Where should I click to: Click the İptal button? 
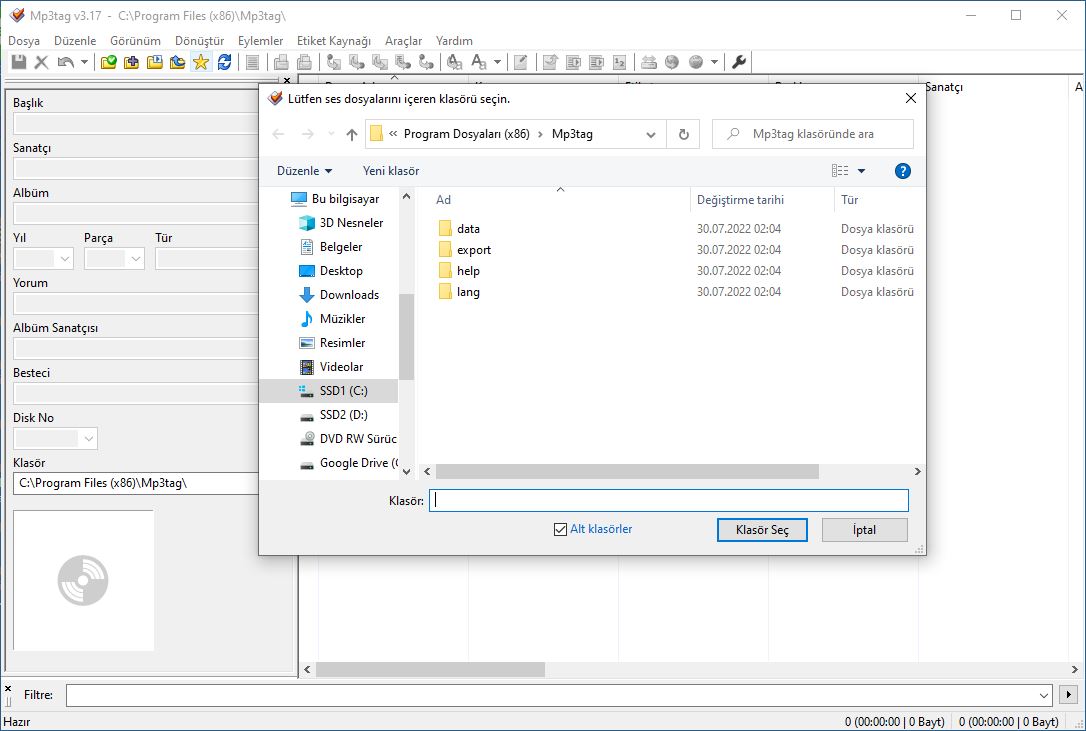tap(864, 530)
